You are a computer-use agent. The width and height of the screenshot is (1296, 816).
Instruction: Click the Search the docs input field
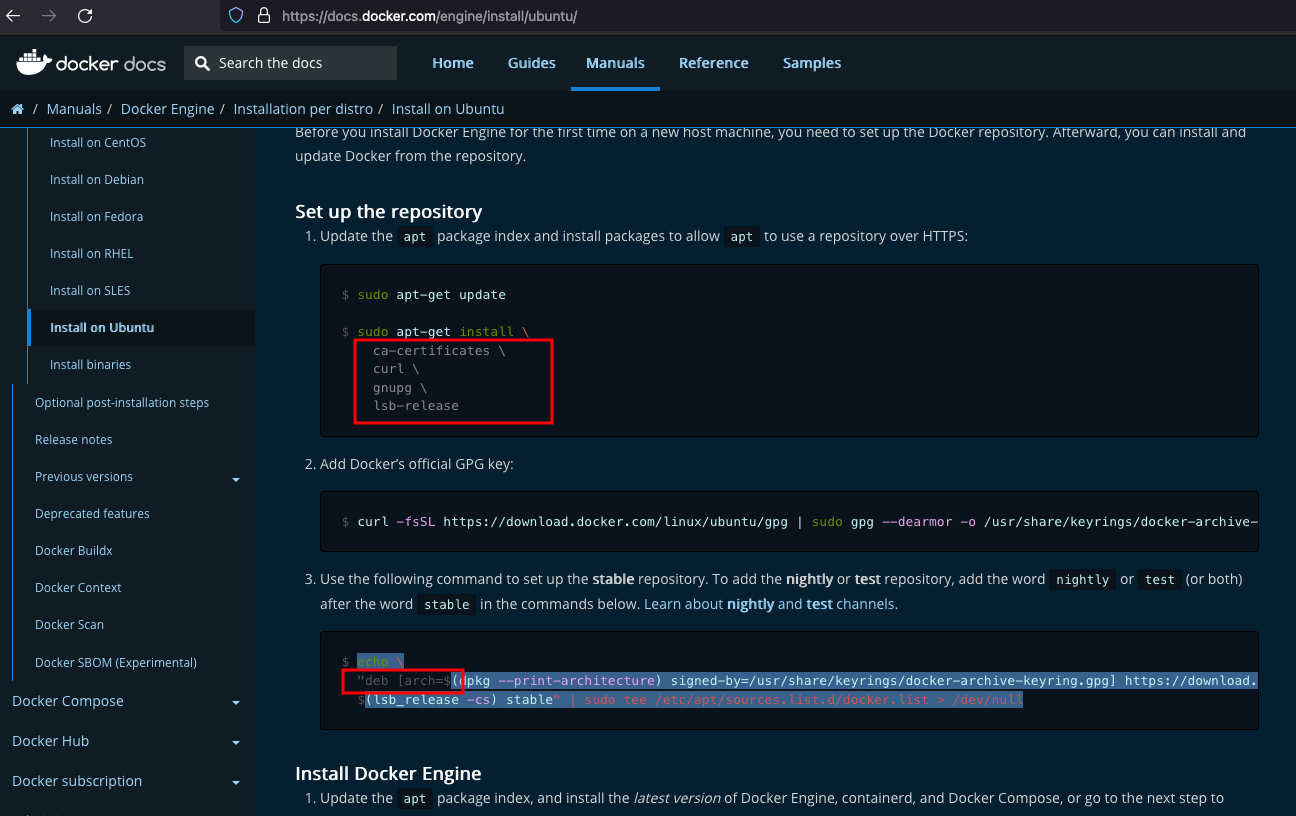[290, 62]
